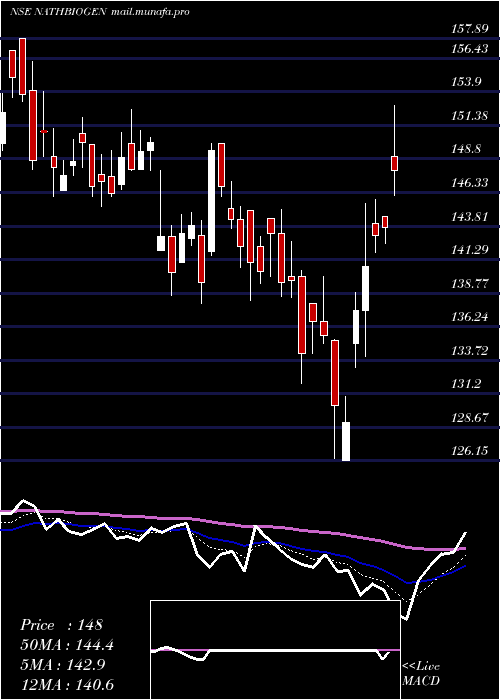This screenshot has width=500, height=700.
Task: Click the 153.9 price axis label
Action: tap(466, 82)
